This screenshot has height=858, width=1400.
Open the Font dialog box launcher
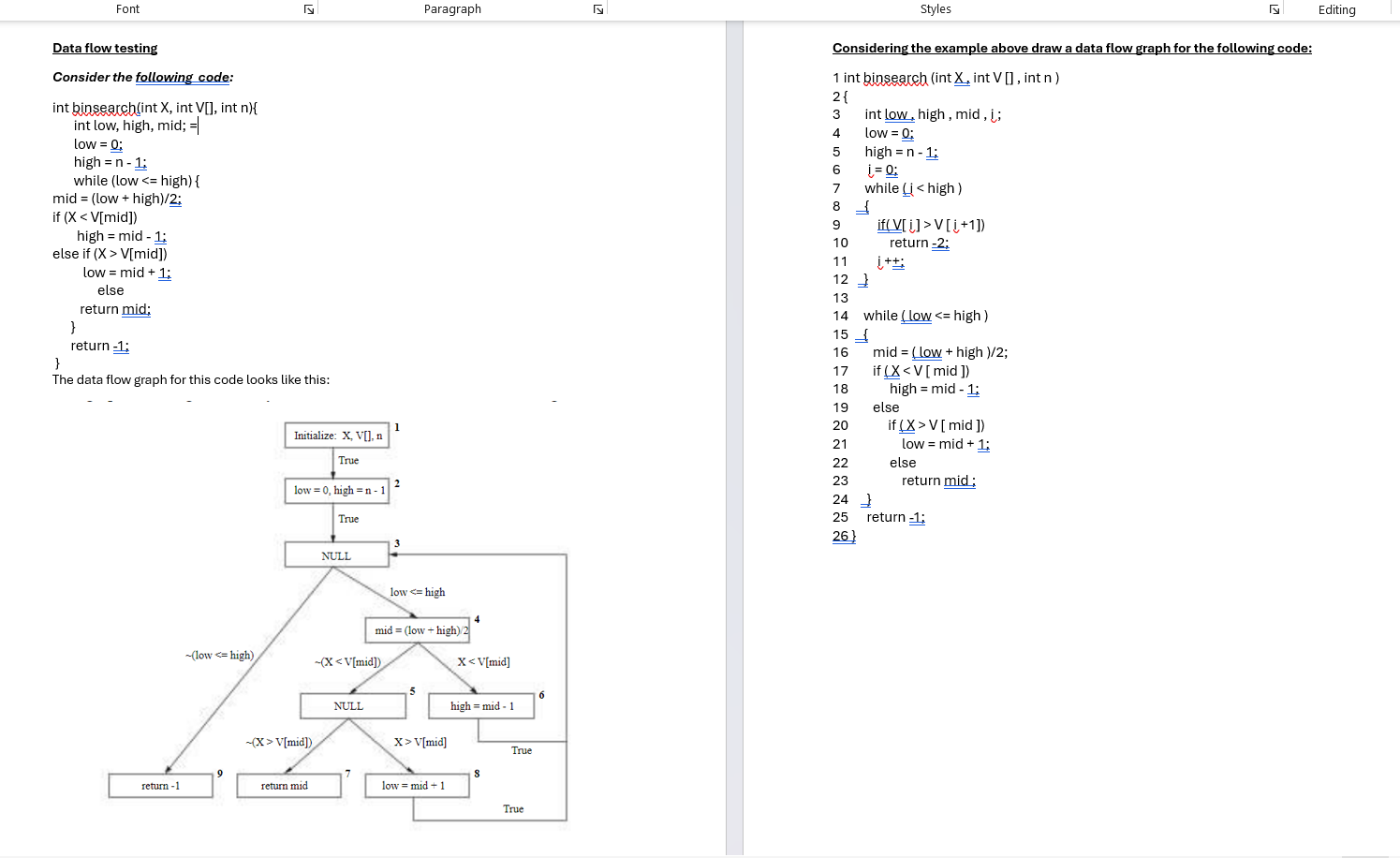(x=308, y=7)
